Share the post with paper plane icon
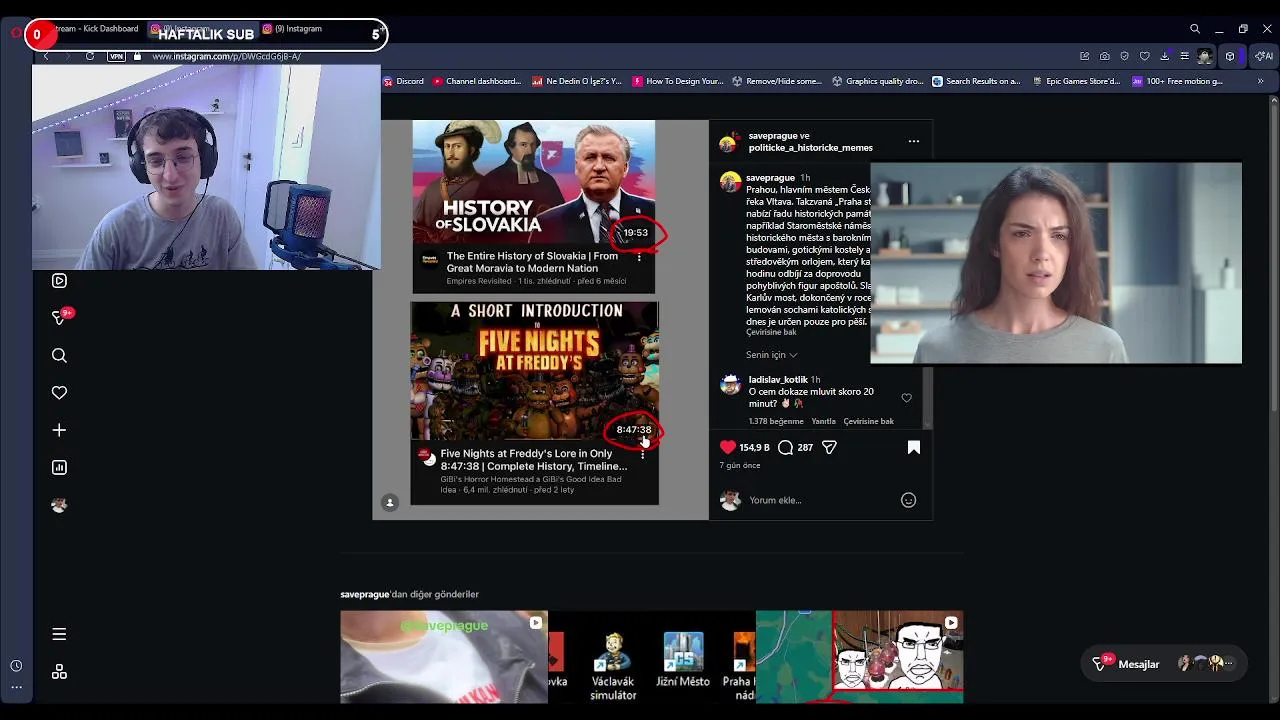 point(829,447)
